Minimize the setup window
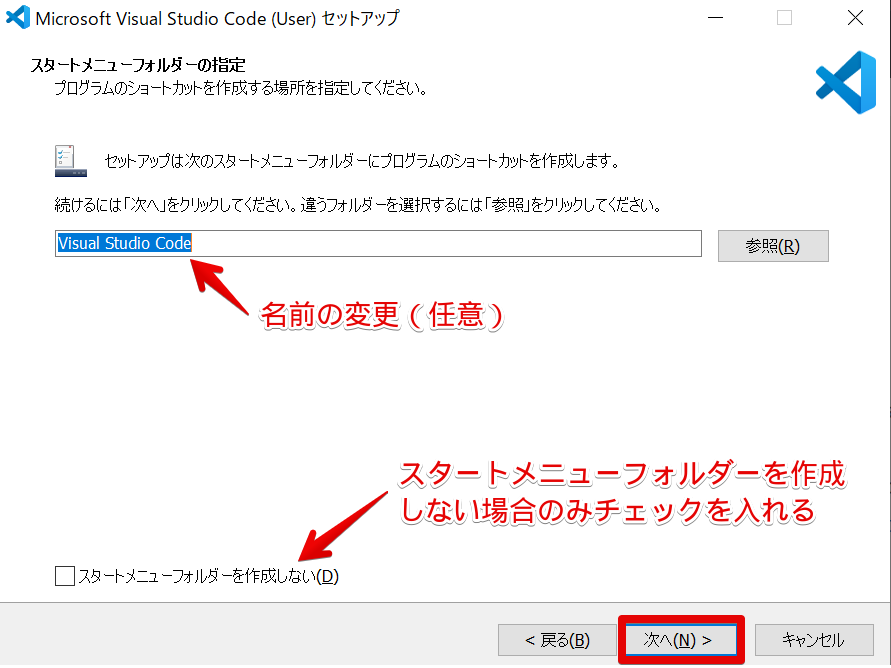 point(715,18)
